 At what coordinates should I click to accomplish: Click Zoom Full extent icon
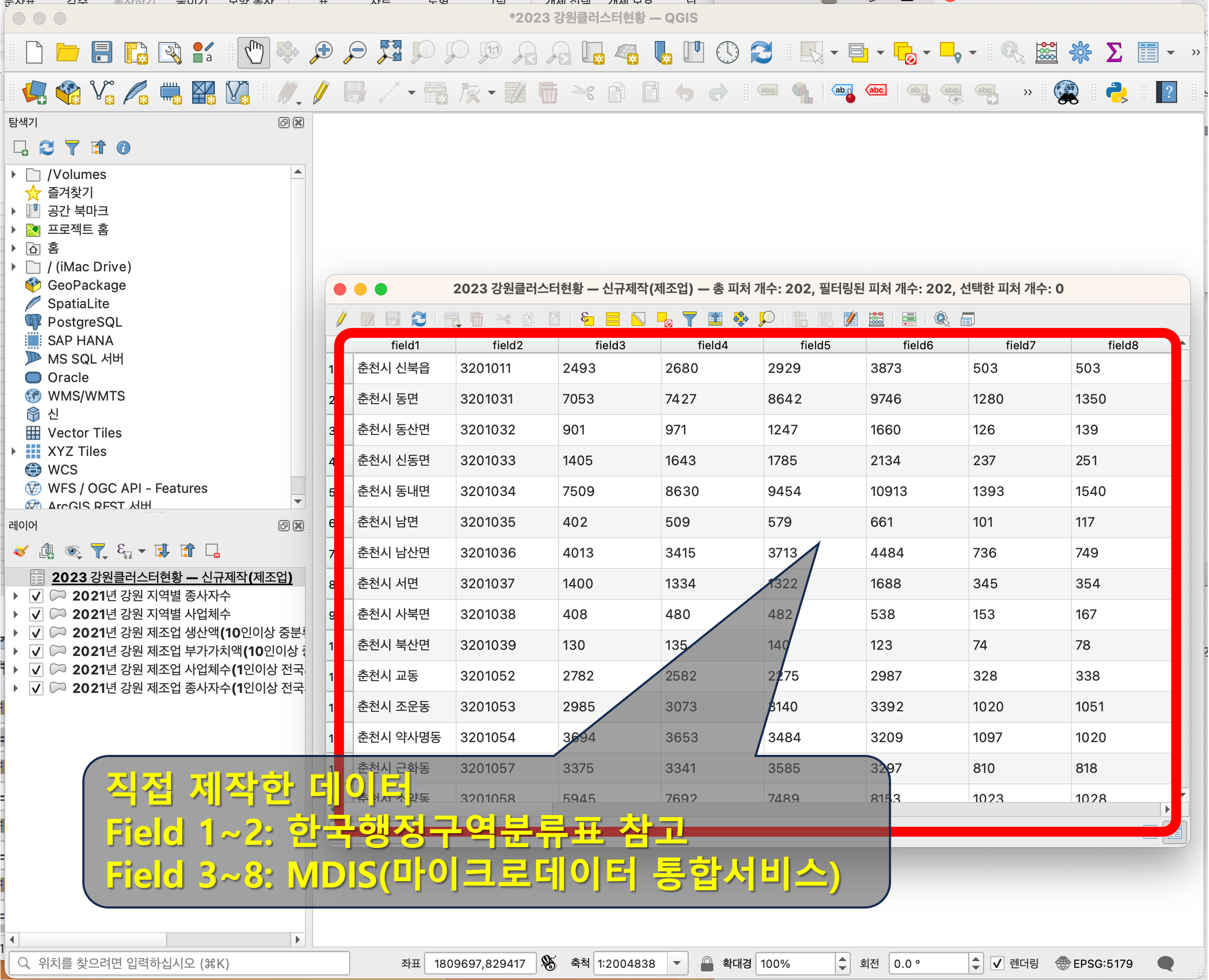tap(389, 53)
